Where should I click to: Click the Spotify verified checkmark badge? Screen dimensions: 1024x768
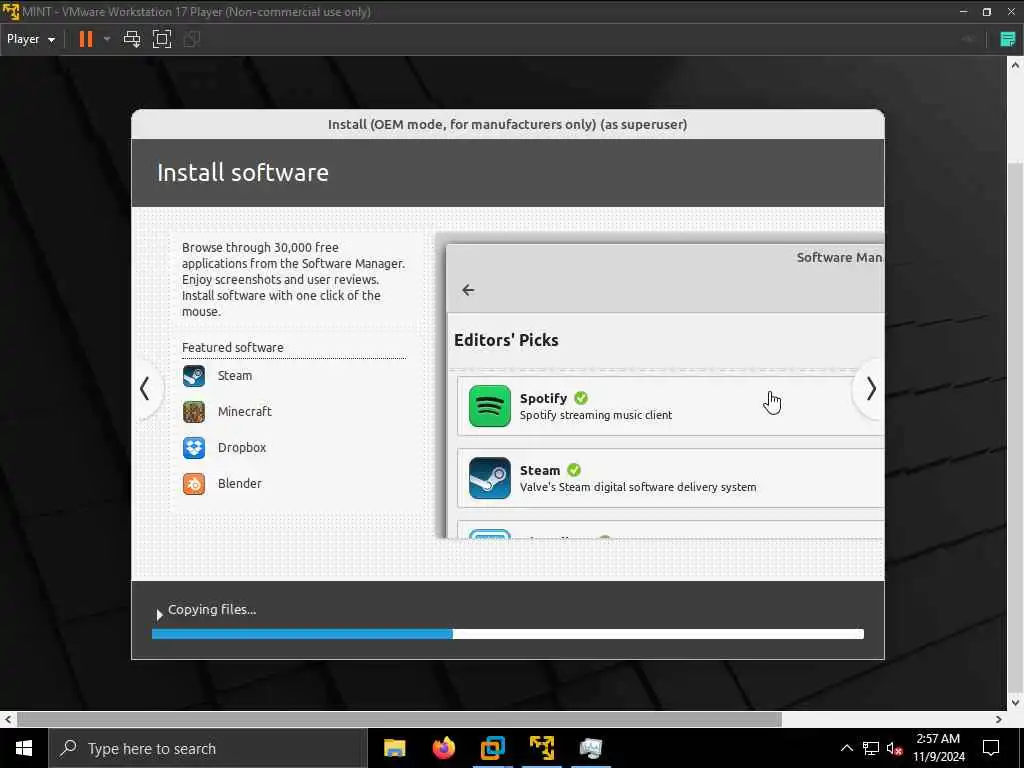point(581,398)
